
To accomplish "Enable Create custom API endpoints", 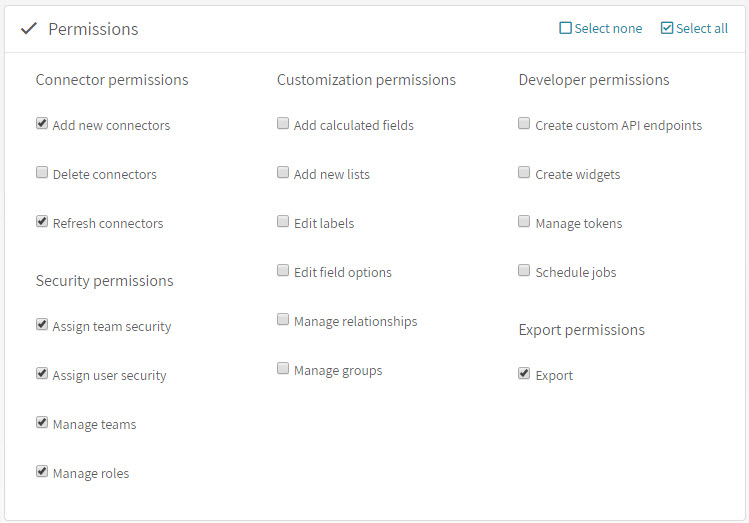I will 524,123.
